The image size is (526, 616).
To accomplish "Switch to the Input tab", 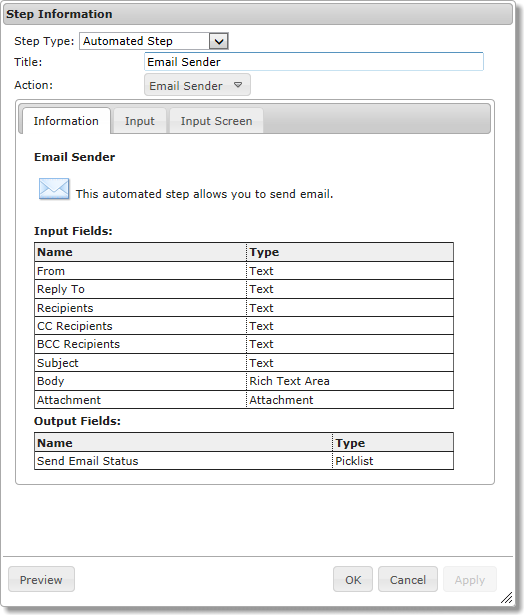I will tap(139, 121).
